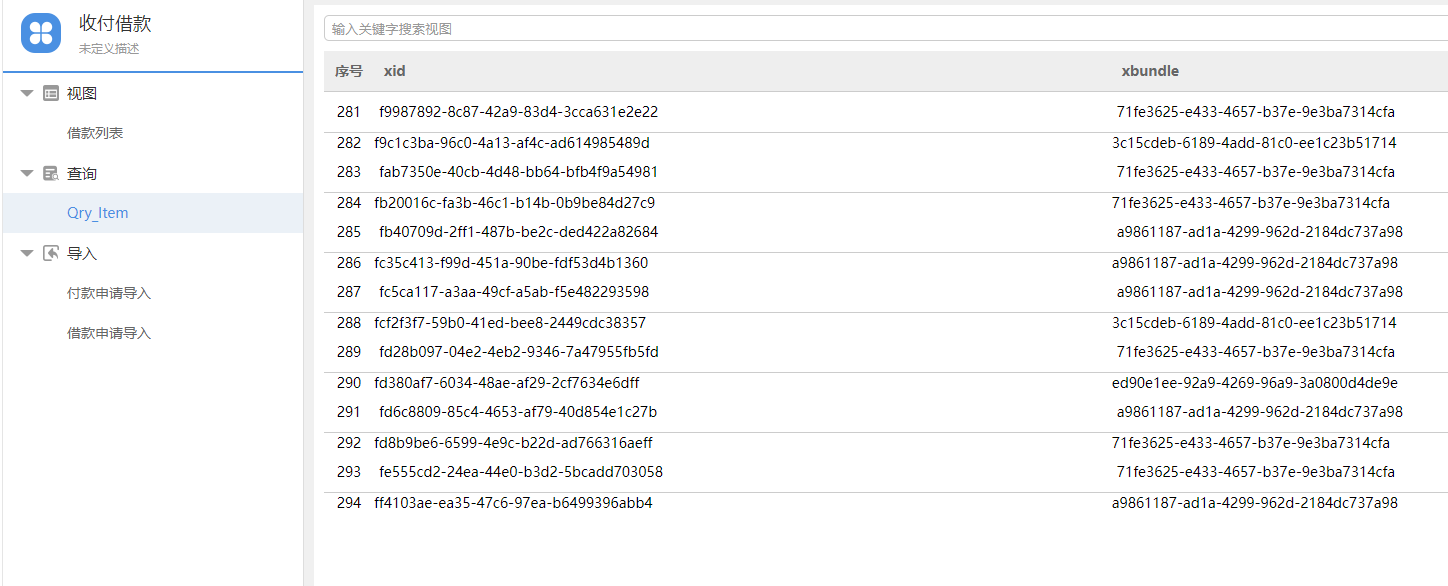Screen dimensions: 1448x586
Task: Click the 视图 list icon
Action: tap(50, 93)
